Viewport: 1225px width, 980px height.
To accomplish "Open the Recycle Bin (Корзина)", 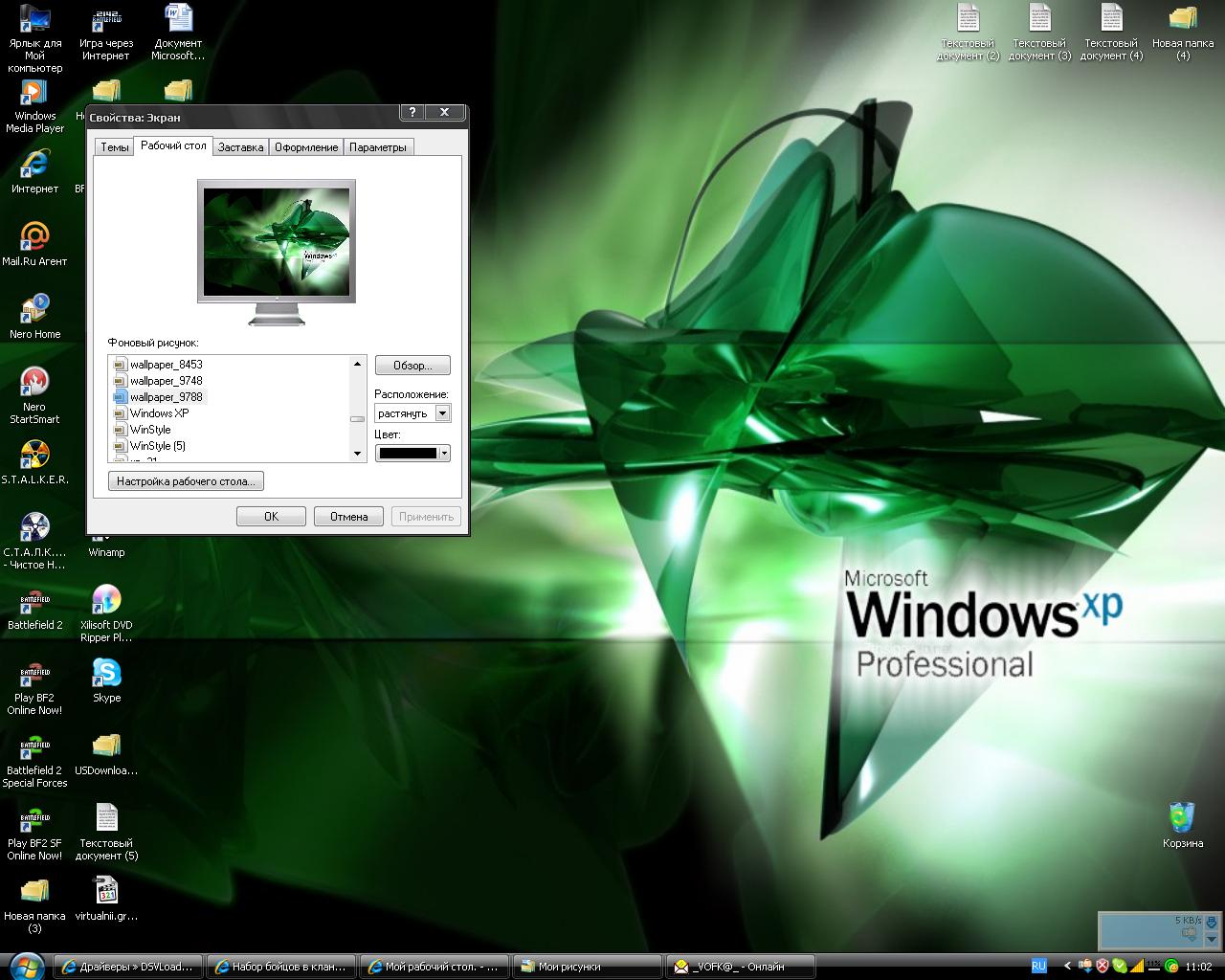I will 1183,819.
